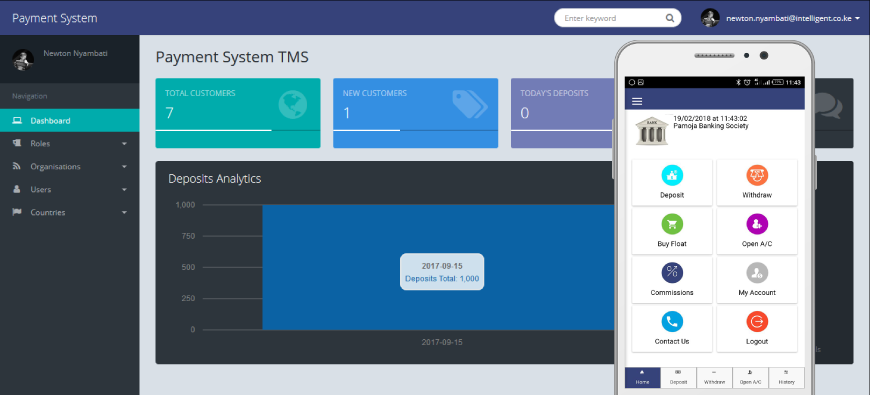The width and height of the screenshot is (870, 395).
Task: Tap the Withdraw icon in the phone app
Action: point(757,175)
